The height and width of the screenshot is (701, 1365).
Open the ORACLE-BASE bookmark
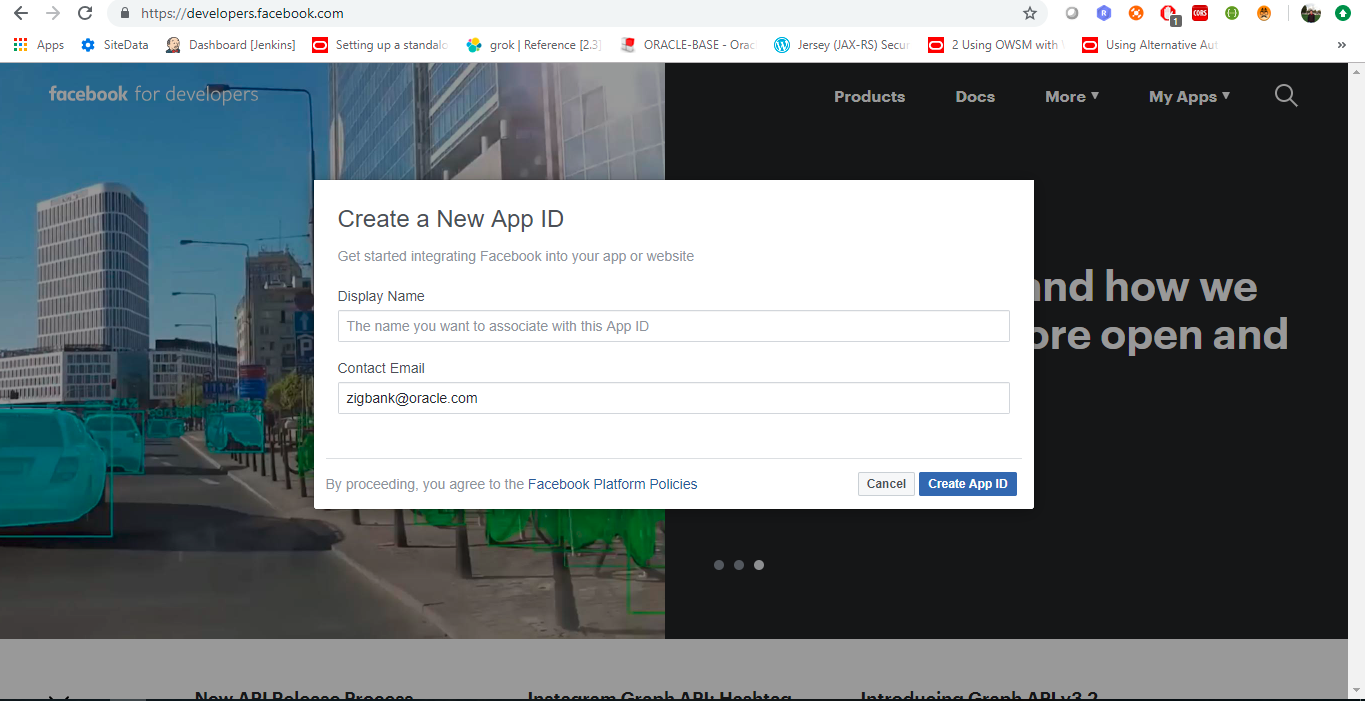(688, 45)
